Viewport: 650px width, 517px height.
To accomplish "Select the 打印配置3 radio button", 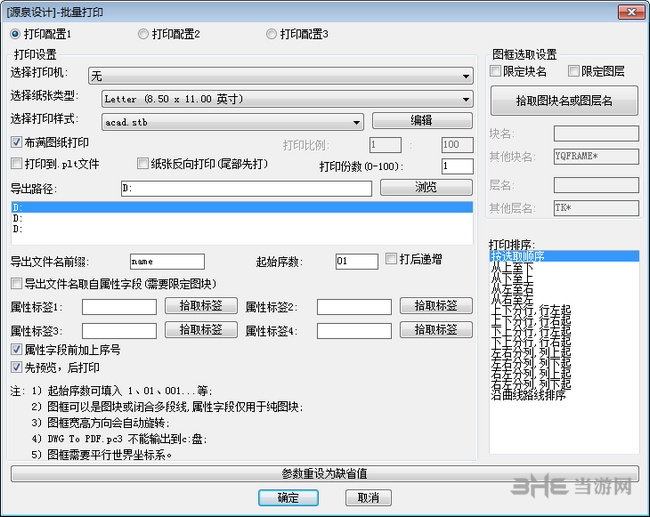I will (x=272, y=34).
